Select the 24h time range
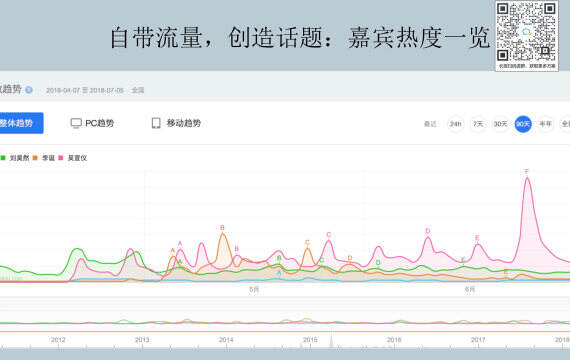Viewport: 570px width, 360px height. (x=455, y=124)
